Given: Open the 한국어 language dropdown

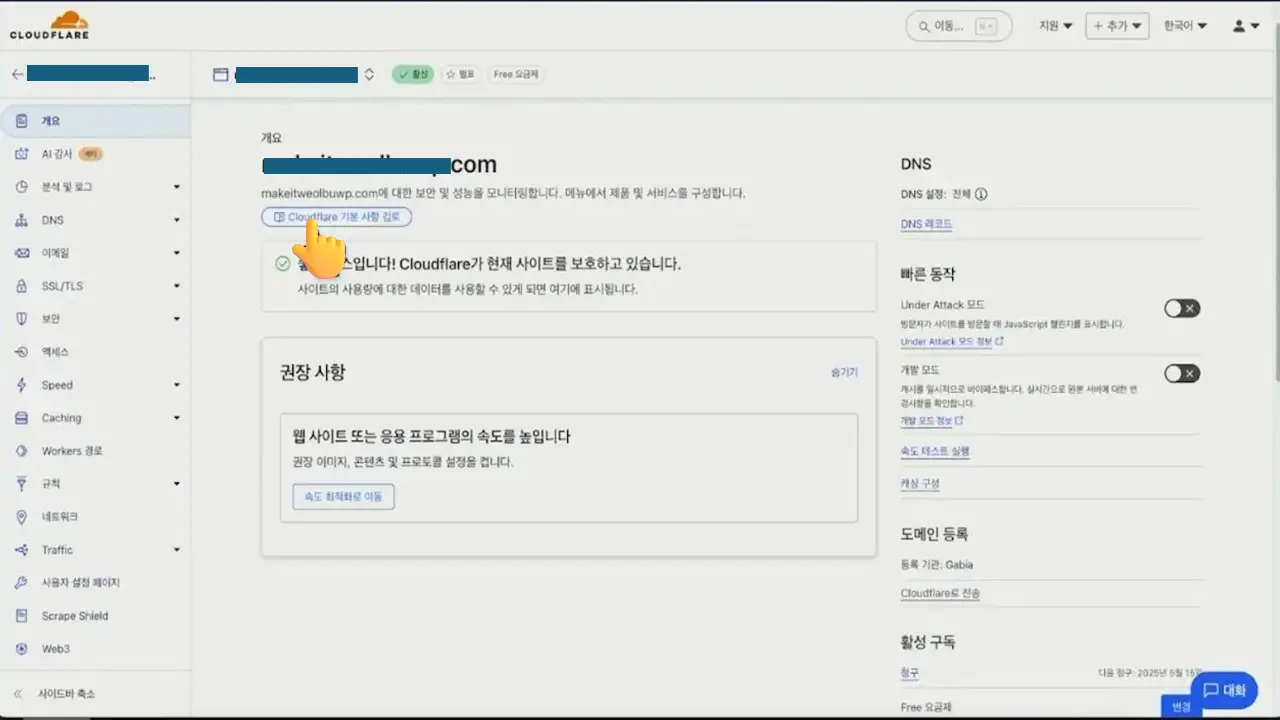Looking at the screenshot, I should 1185,26.
